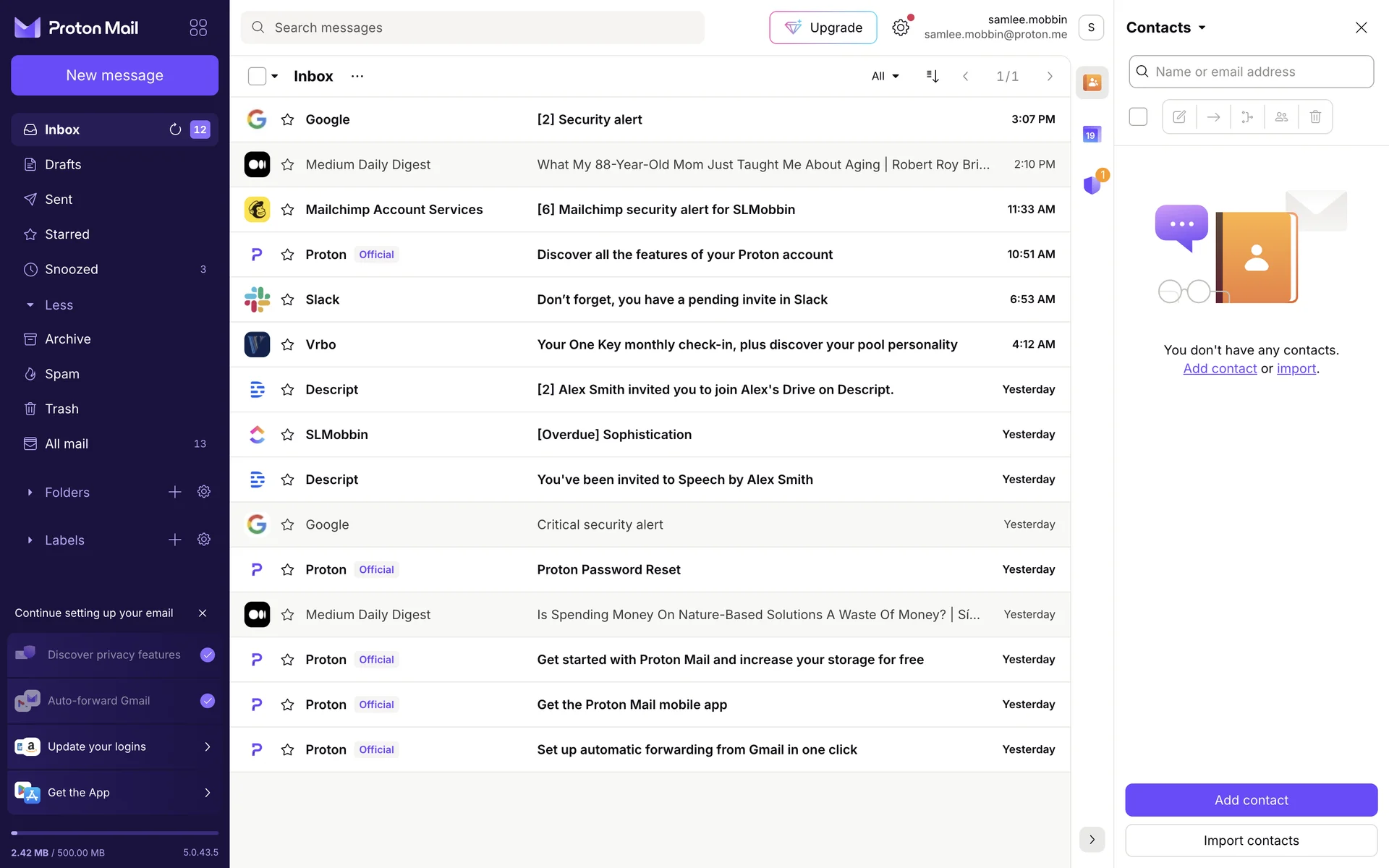Open the Drafts folder

pyautogui.click(x=63, y=164)
